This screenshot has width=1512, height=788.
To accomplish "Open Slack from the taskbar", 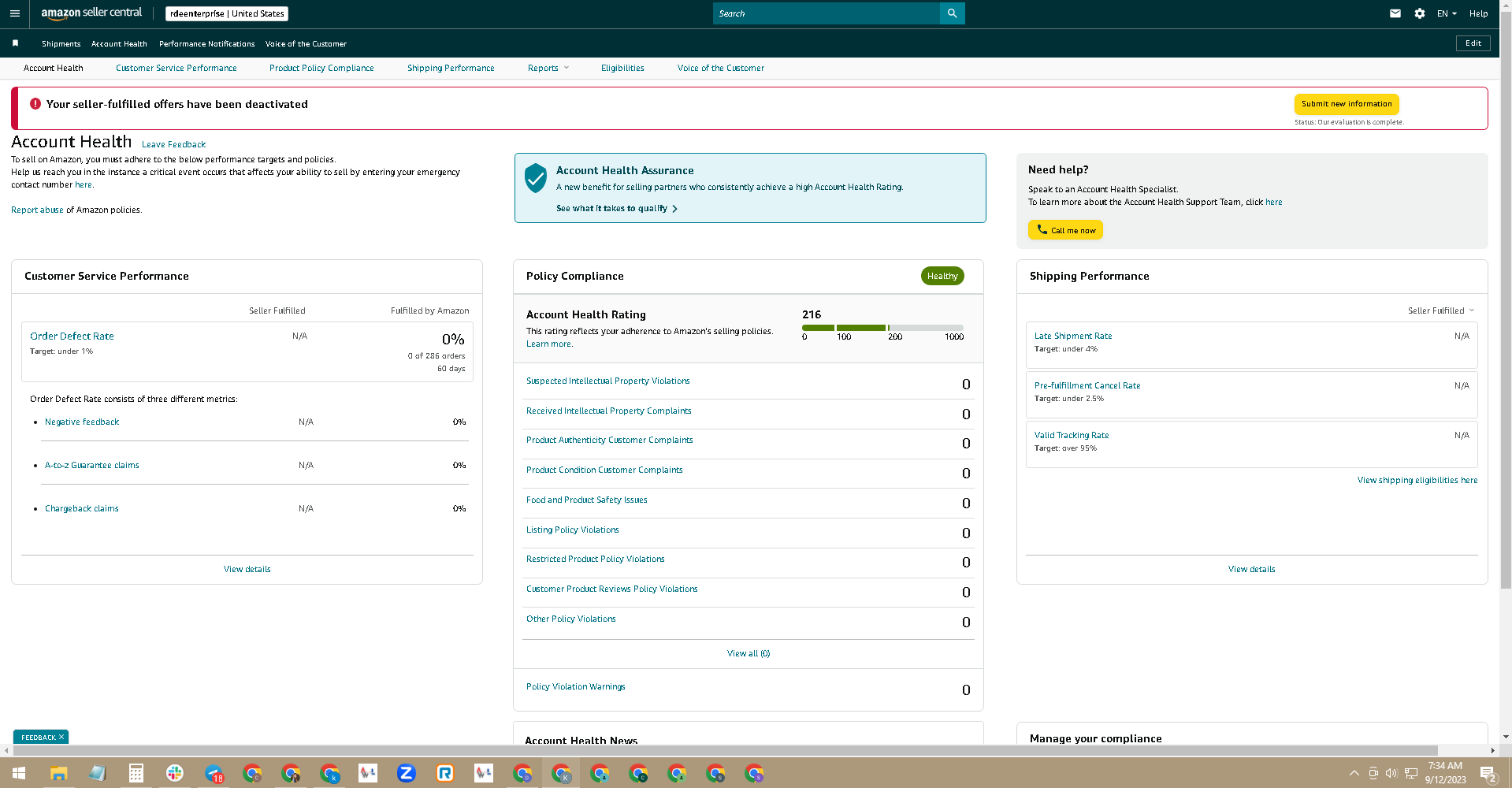I will pos(174,773).
